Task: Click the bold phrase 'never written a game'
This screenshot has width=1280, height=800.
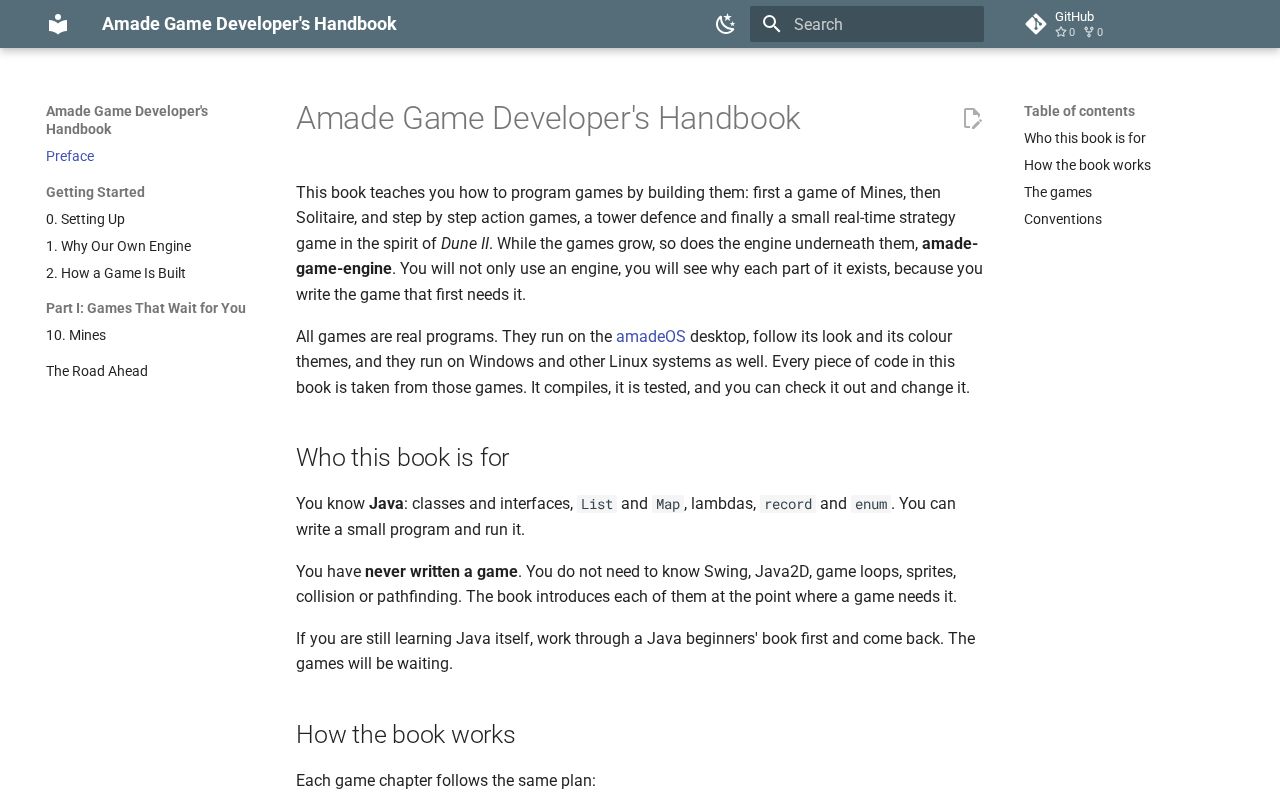Action: point(441,571)
